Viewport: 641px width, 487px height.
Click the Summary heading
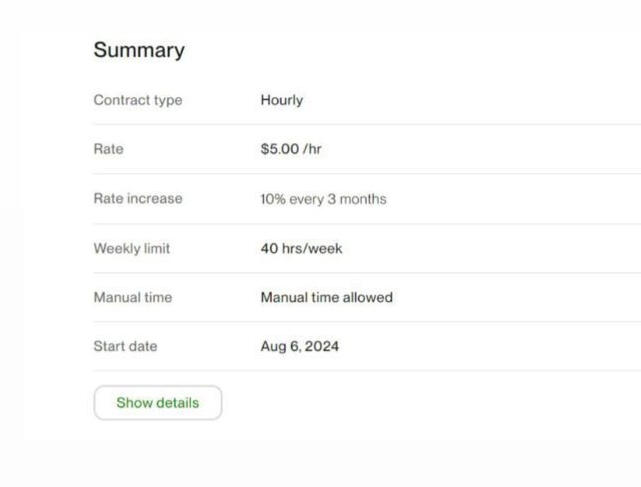[x=139, y=51]
